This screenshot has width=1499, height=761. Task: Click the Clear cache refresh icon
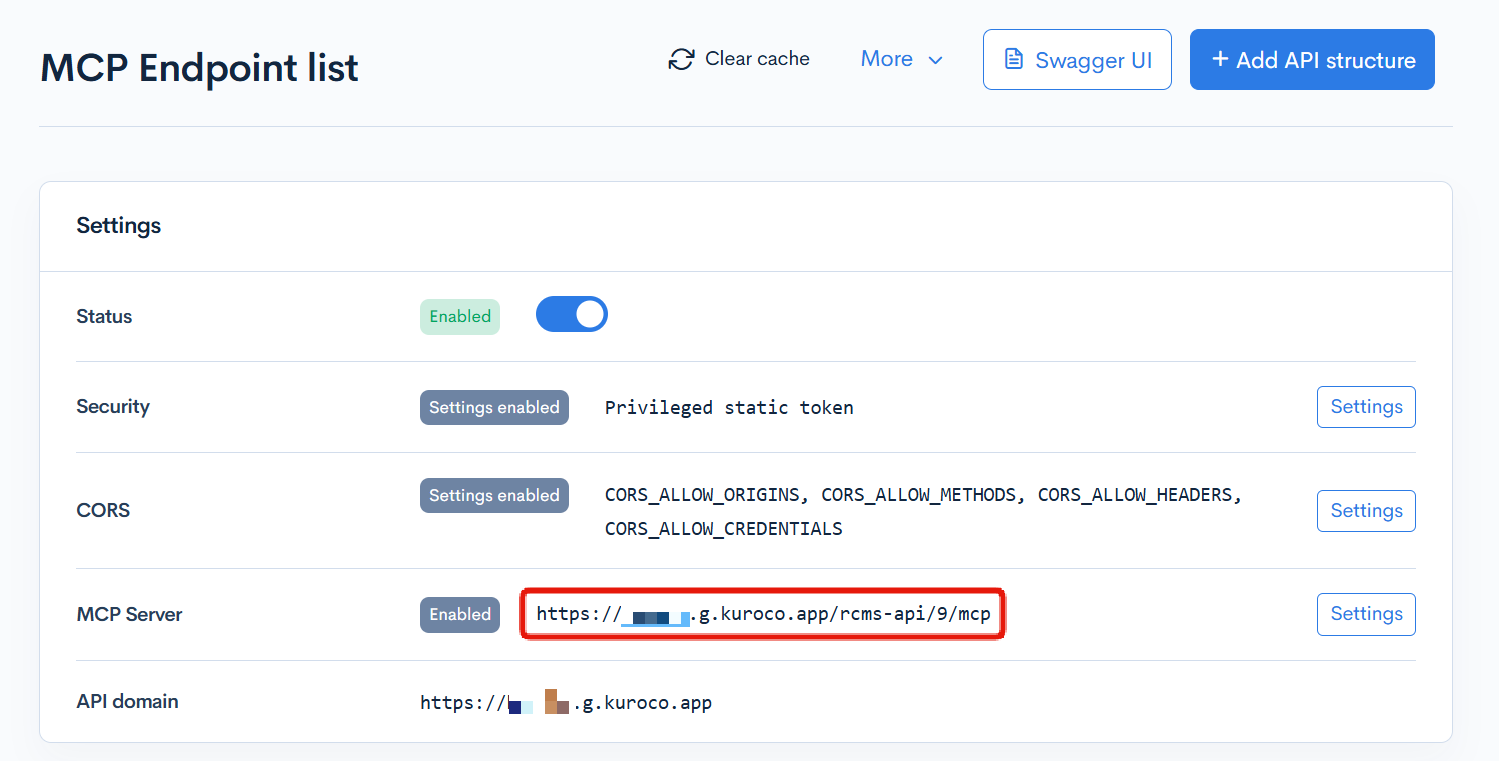[x=681, y=60]
